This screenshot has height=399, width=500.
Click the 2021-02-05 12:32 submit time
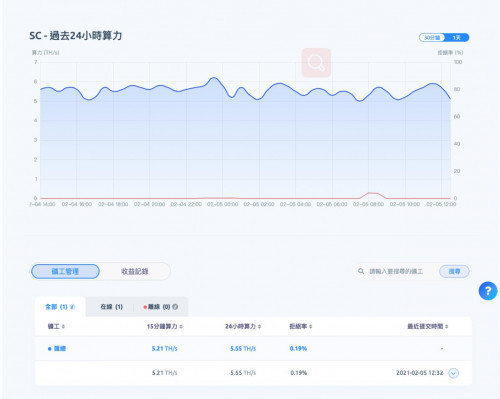point(420,373)
